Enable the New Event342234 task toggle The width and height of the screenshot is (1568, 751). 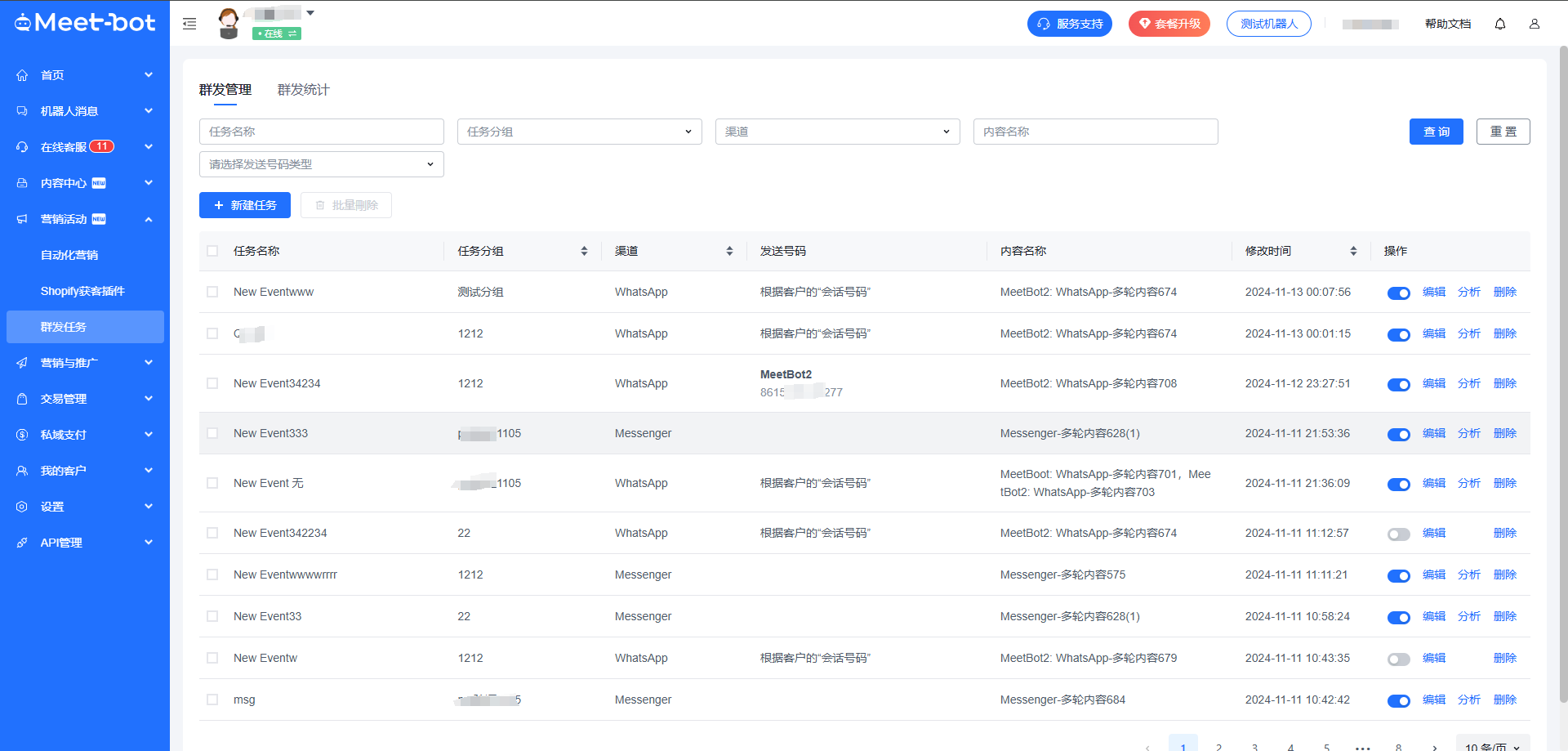coord(1398,534)
